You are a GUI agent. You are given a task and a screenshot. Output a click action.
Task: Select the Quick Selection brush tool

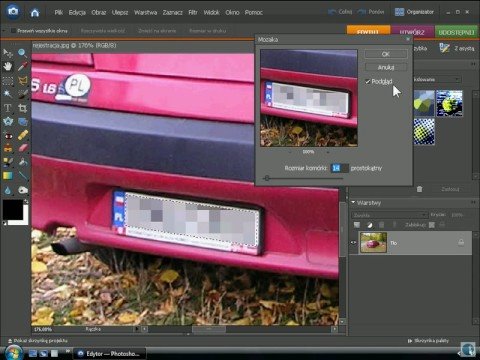(22, 94)
